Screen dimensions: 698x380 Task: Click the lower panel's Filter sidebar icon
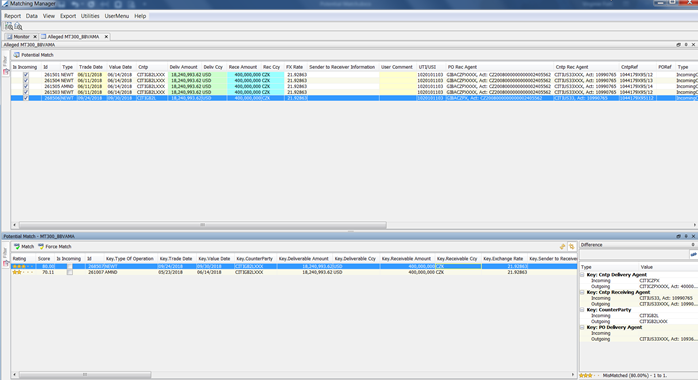pos(6,263)
